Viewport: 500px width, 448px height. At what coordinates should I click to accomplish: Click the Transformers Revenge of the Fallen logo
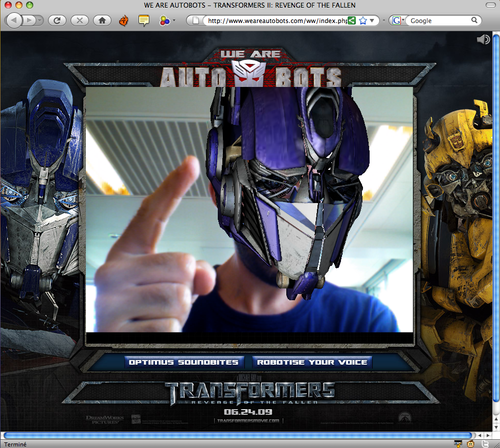(x=250, y=393)
